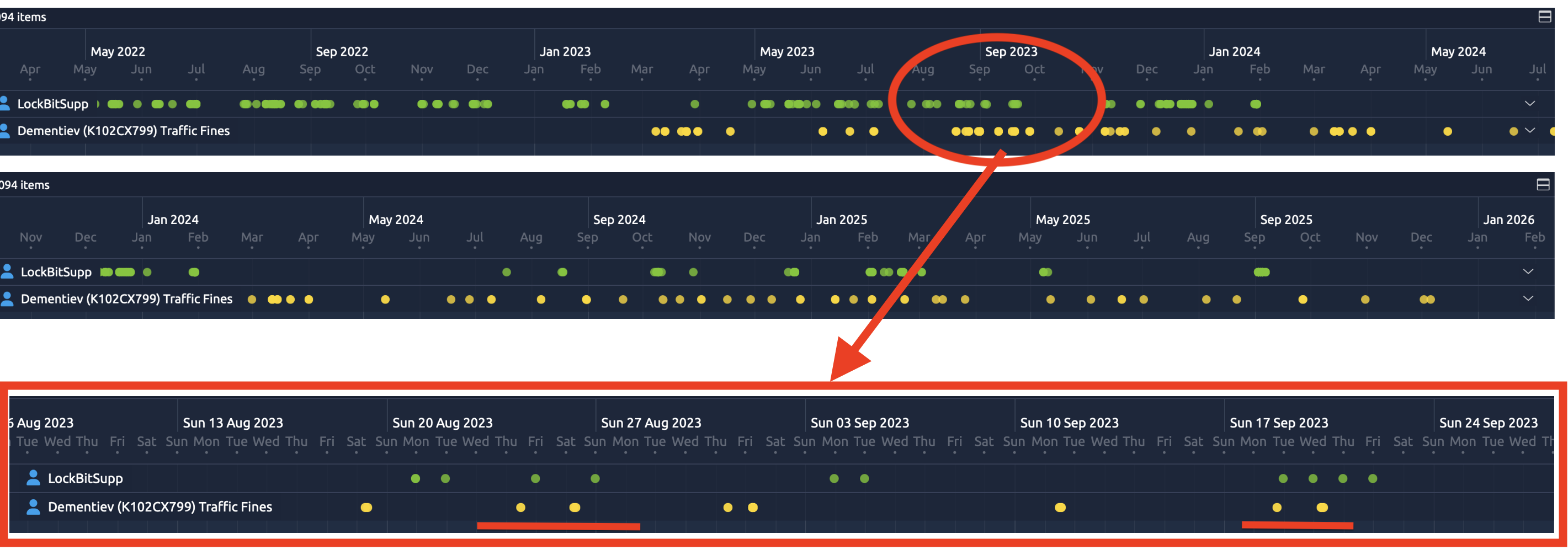Select the 'Sun 17 Sep 2023' week header
Screen dimensions: 1568x555
(1278, 423)
